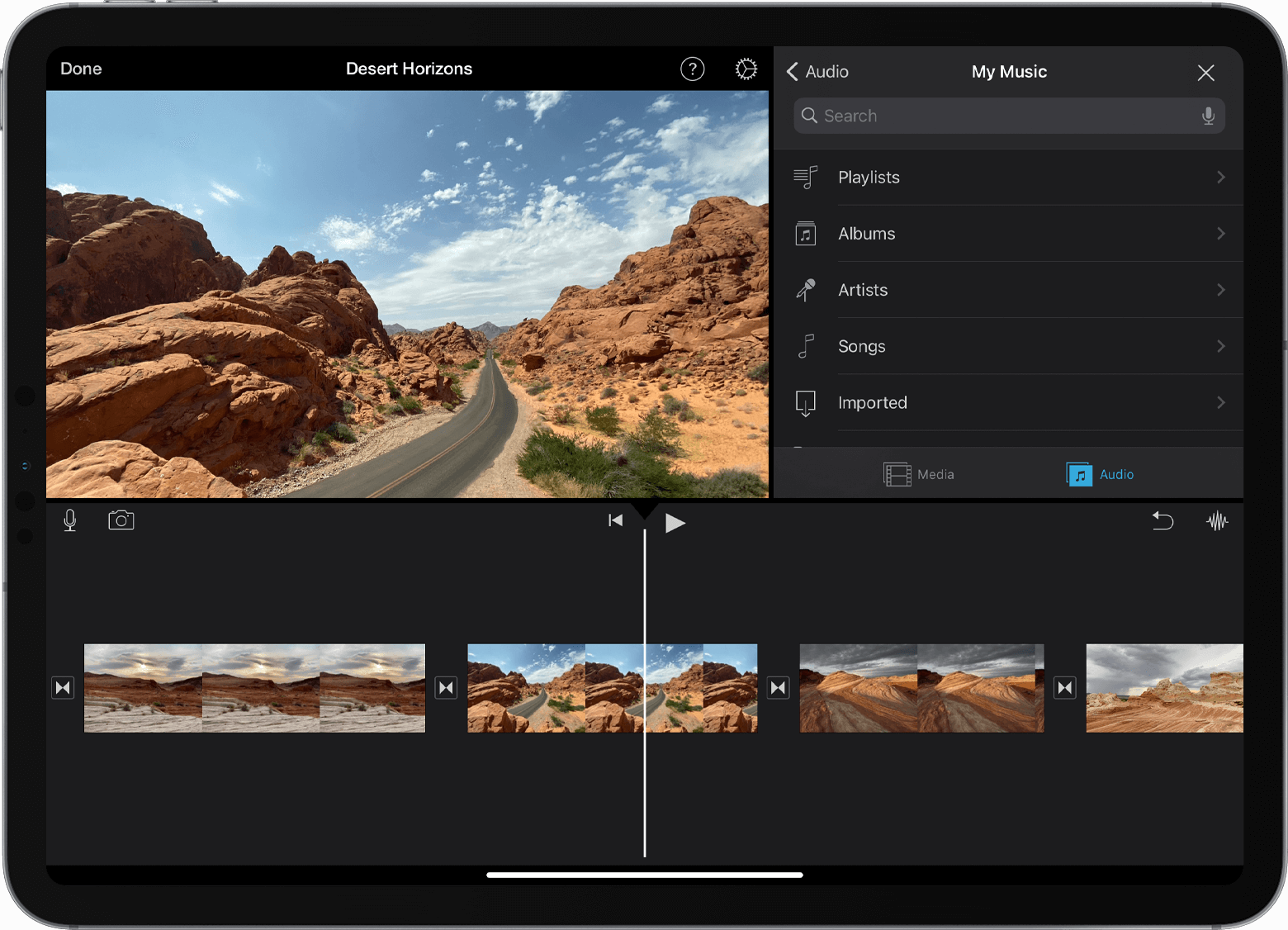This screenshot has height=930, width=1288.
Task: Open the project settings gear icon
Action: tap(746, 69)
